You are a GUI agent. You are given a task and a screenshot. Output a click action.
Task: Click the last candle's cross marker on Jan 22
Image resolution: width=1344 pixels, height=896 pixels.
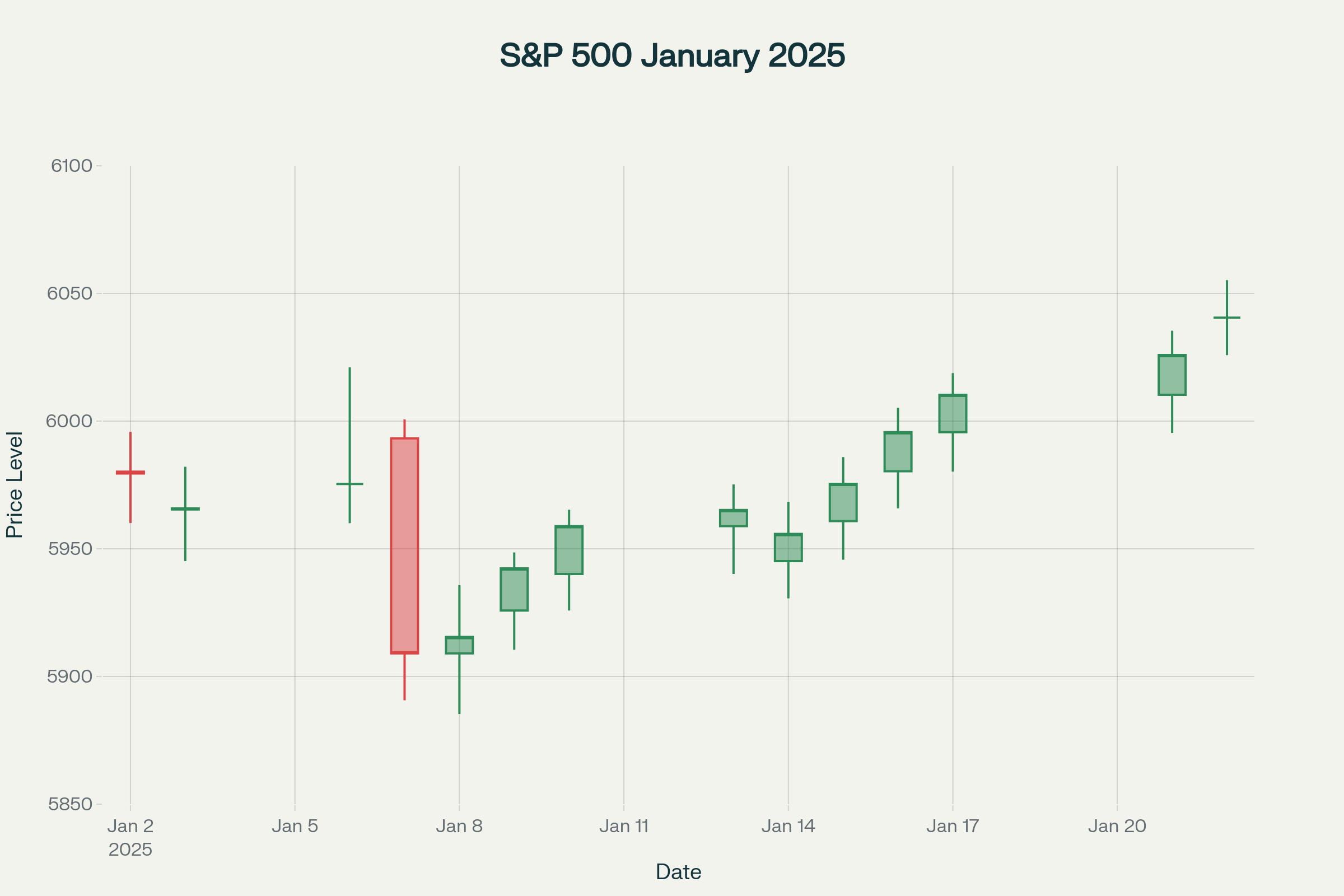click(1227, 317)
